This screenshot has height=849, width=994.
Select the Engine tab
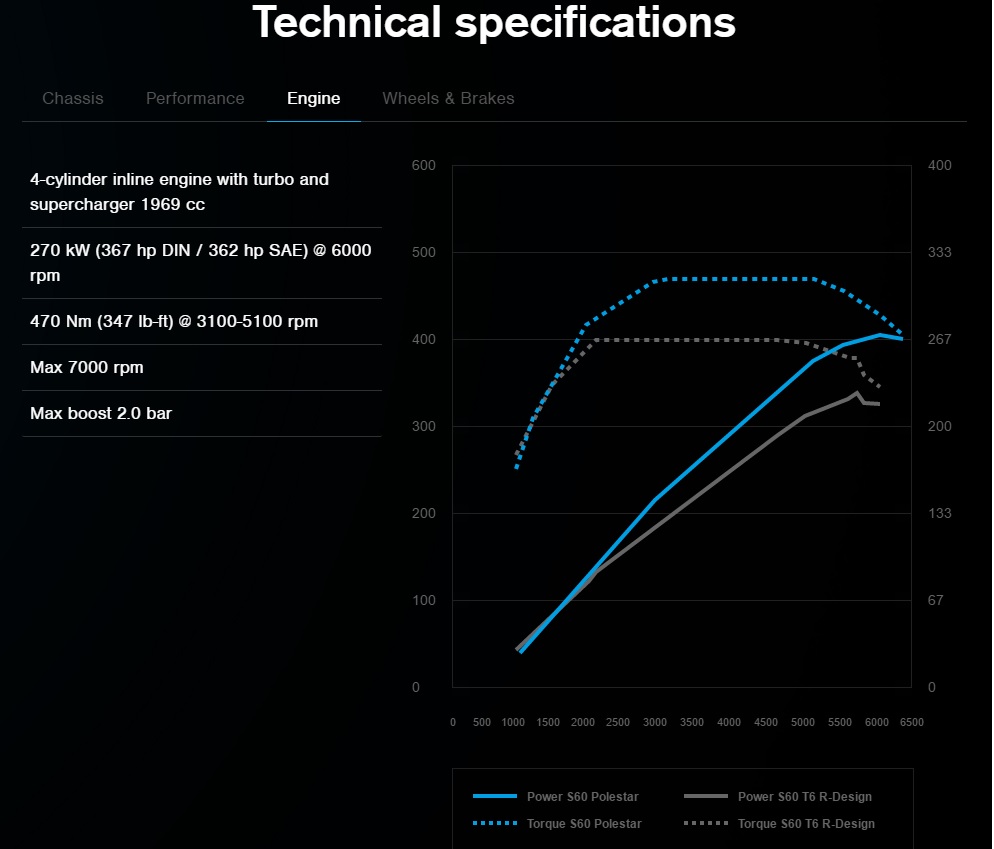(x=314, y=98)
